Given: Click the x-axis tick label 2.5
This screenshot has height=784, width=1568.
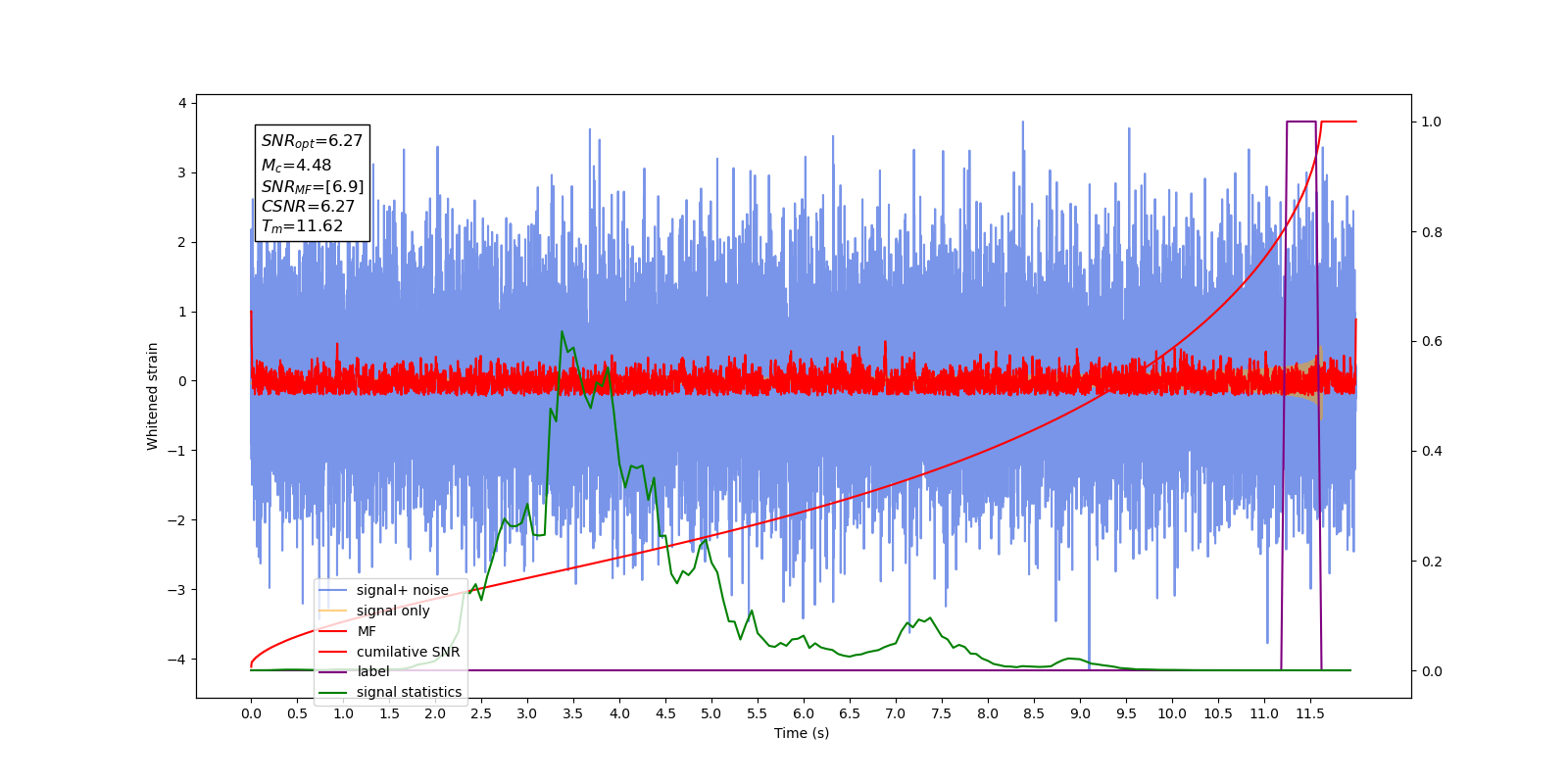Looking at the screenshot, I should click(481, 713).
